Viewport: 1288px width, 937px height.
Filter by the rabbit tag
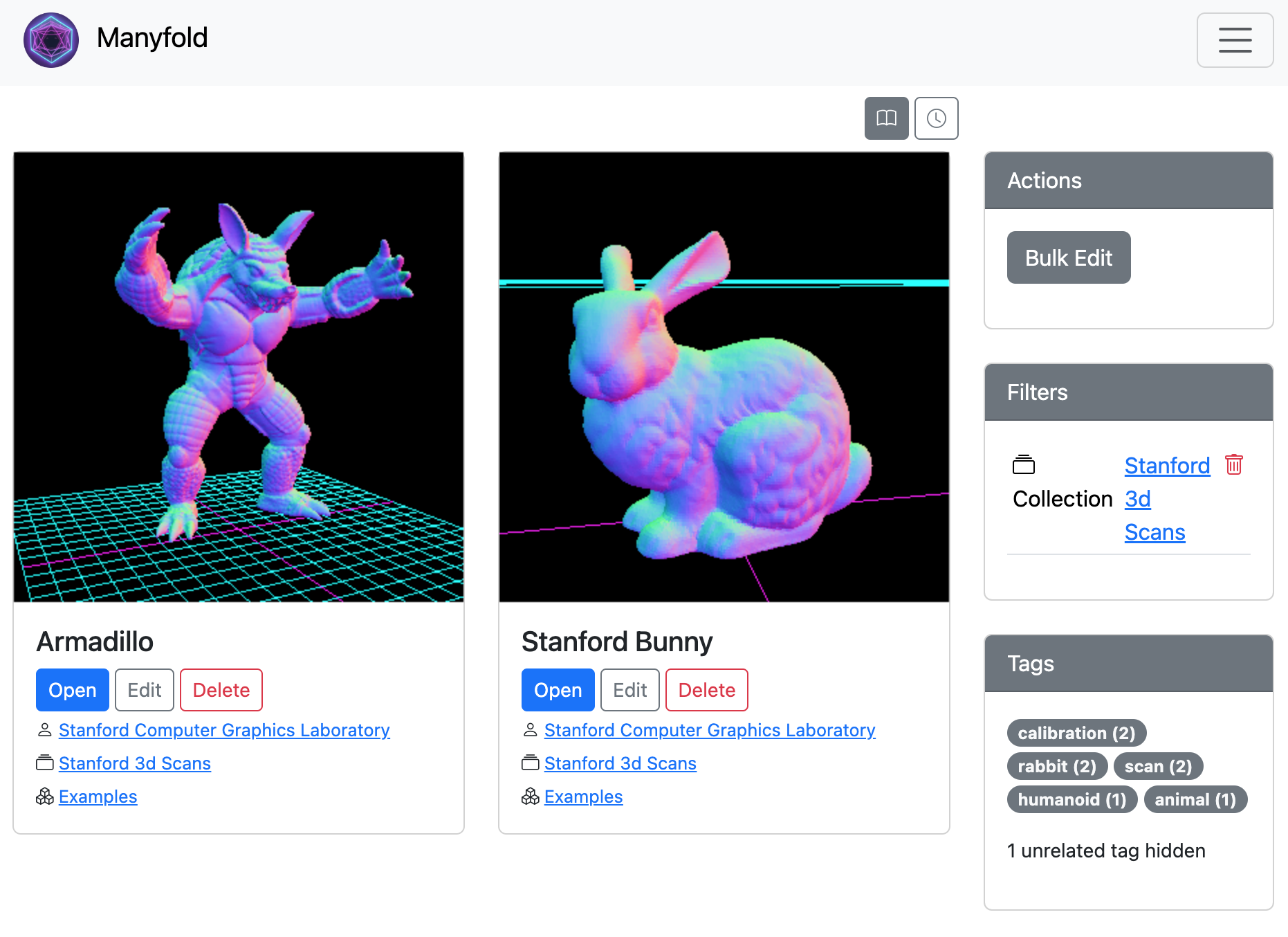(1056, 766)
